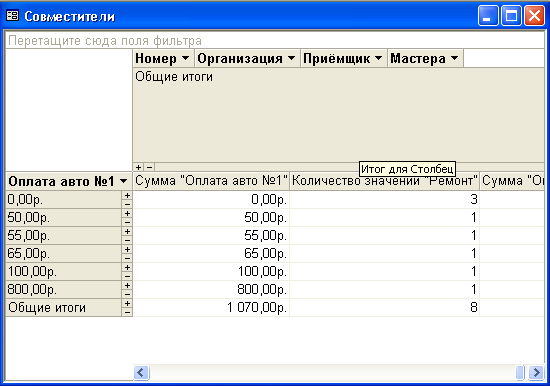
Task: Collapse the 0,00р. row with minus
Action: point(127,204)
